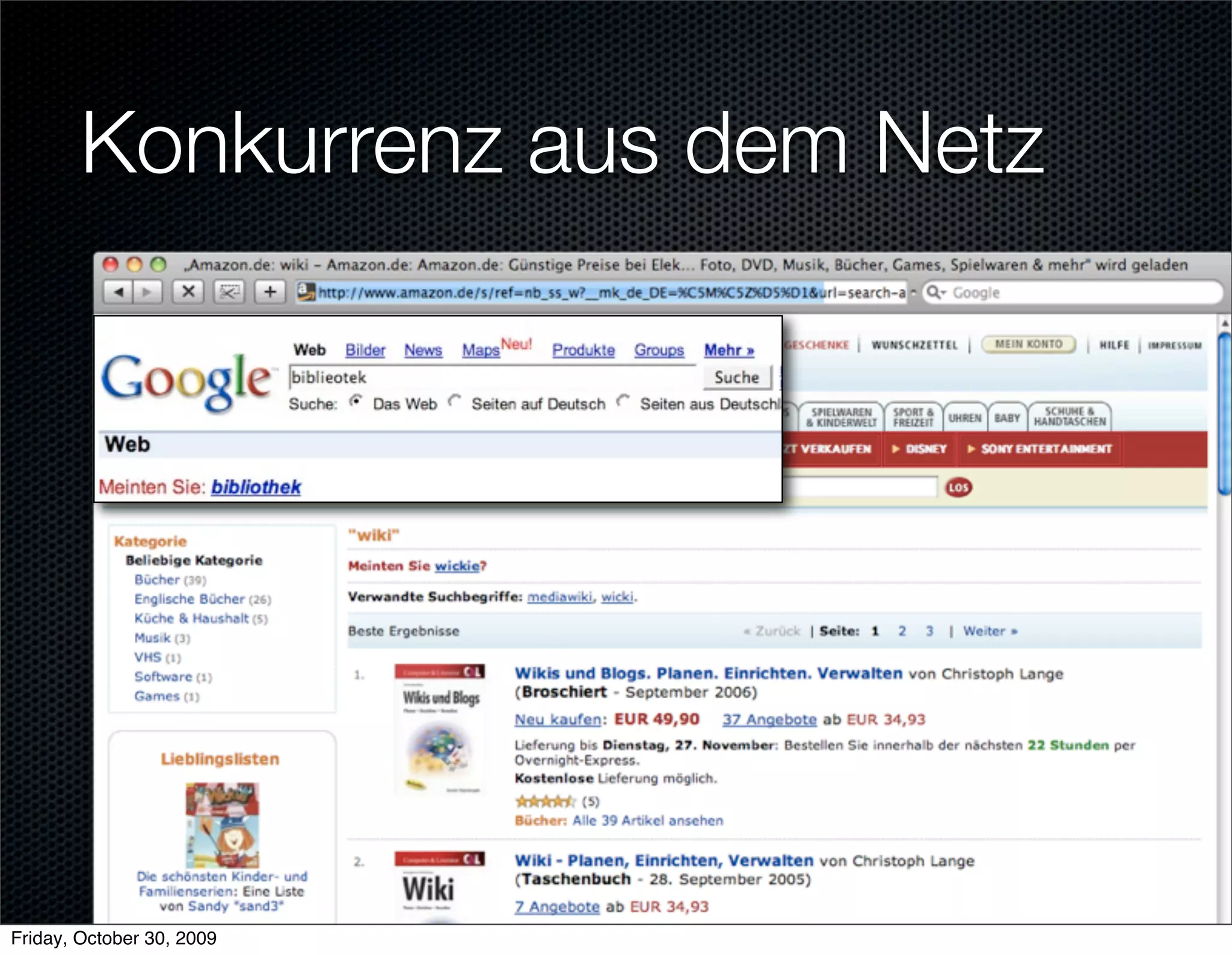Click the Safari back arrow button
Screen dimensions: 1232x955
pyautogui.click(x=119, y=292)
